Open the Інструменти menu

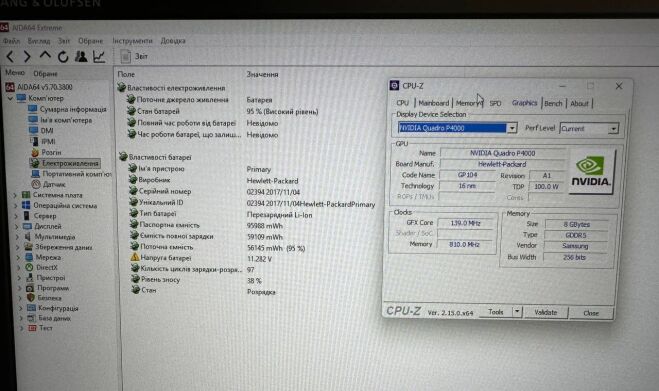click(x=132, y=41)
